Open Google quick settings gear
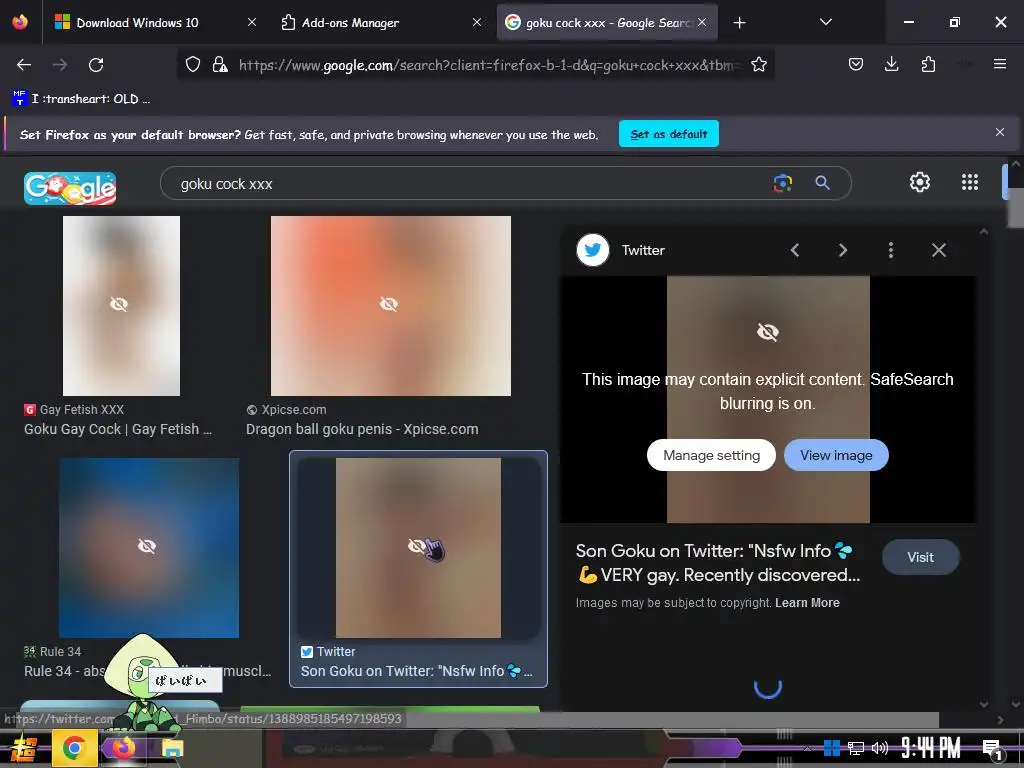1024x768 pixels. click(x=920, y=182)
